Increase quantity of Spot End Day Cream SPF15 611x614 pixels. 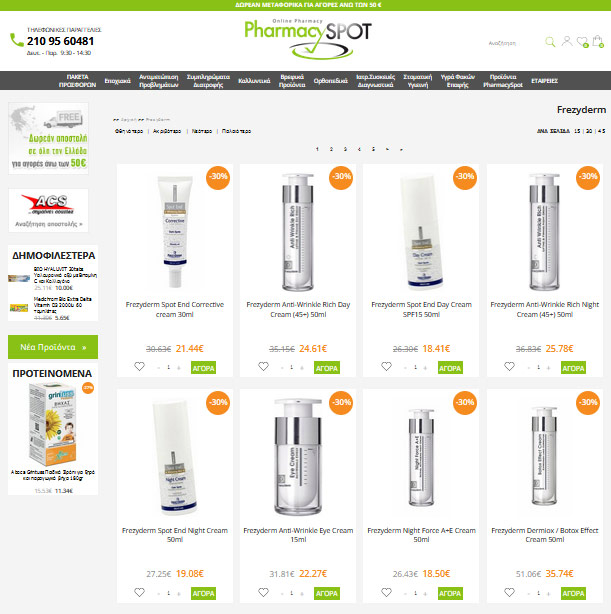425,368
